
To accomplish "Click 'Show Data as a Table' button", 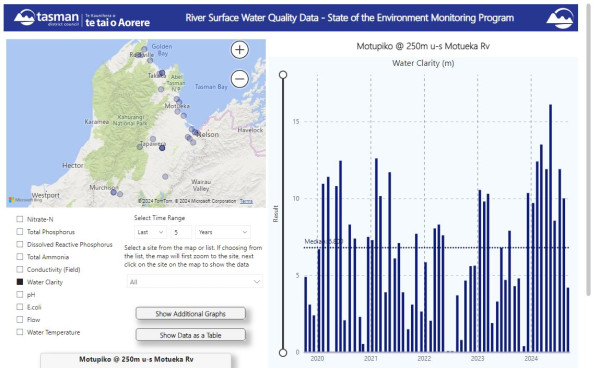I will [191, 335].
